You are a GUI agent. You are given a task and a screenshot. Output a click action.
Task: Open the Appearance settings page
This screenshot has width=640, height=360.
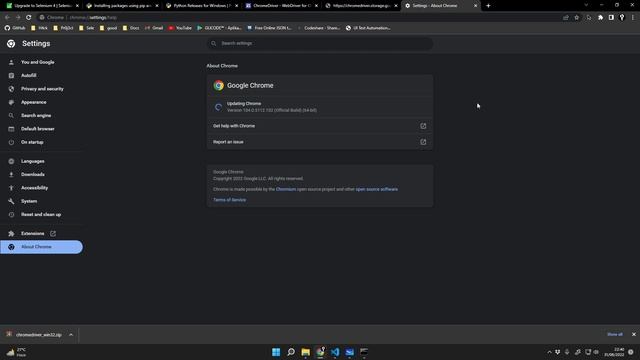[33, 102]
